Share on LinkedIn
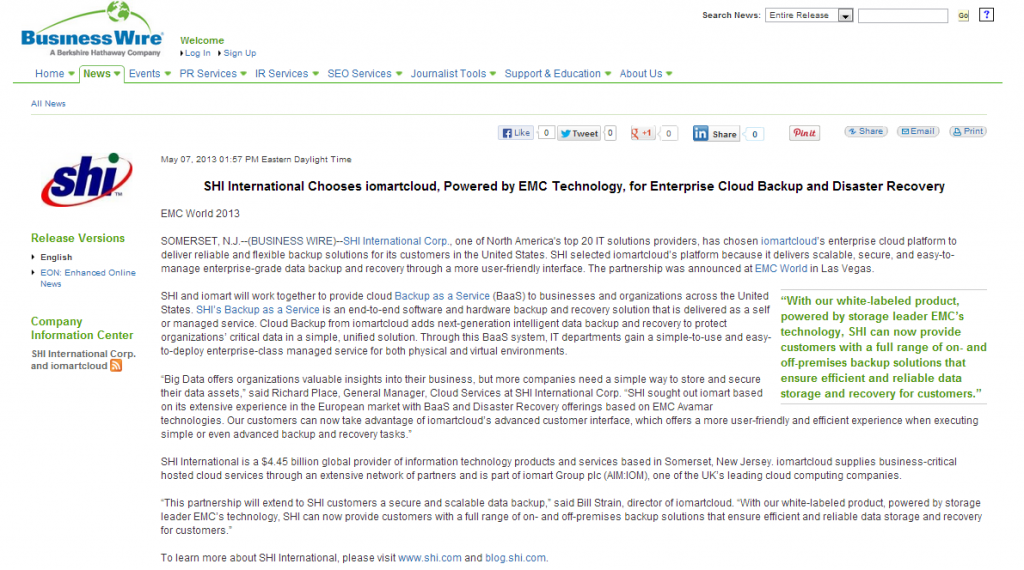 point(716,134)
